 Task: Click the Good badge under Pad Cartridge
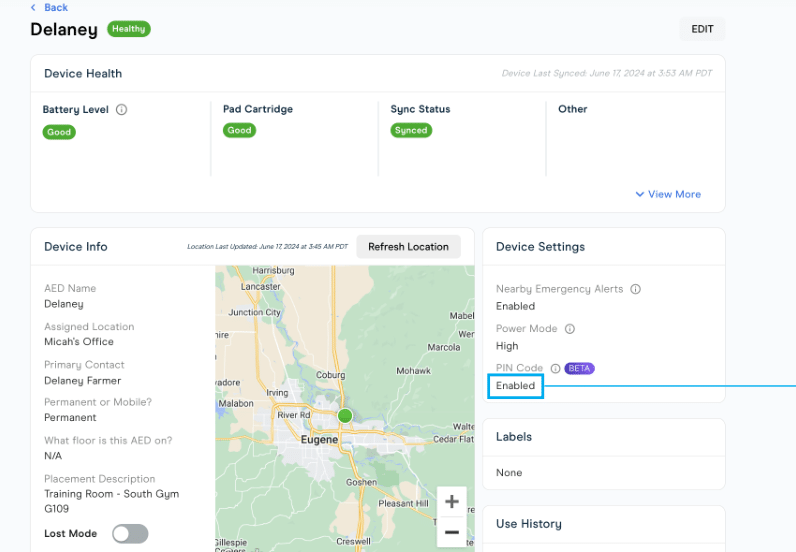pos(239,130)
